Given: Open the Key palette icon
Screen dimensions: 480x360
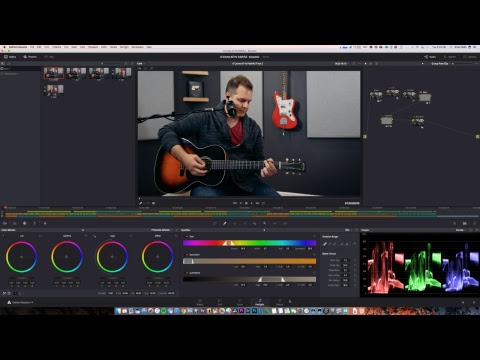Looking at the screenshot, I should pyautogui.click(x=265, y=223).
